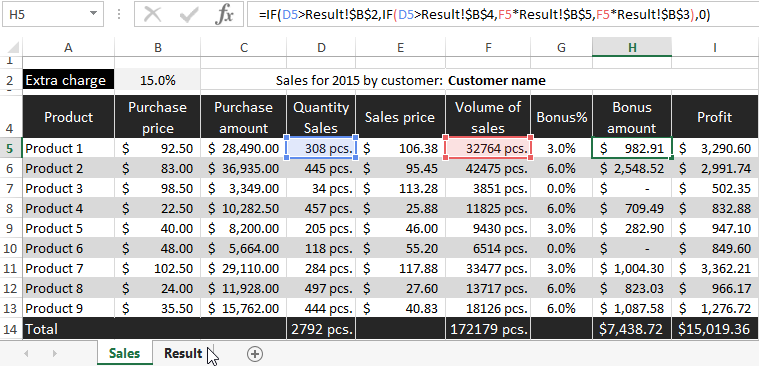Select column G header
This screenshot has height=366, width=759.
point(561,47)
